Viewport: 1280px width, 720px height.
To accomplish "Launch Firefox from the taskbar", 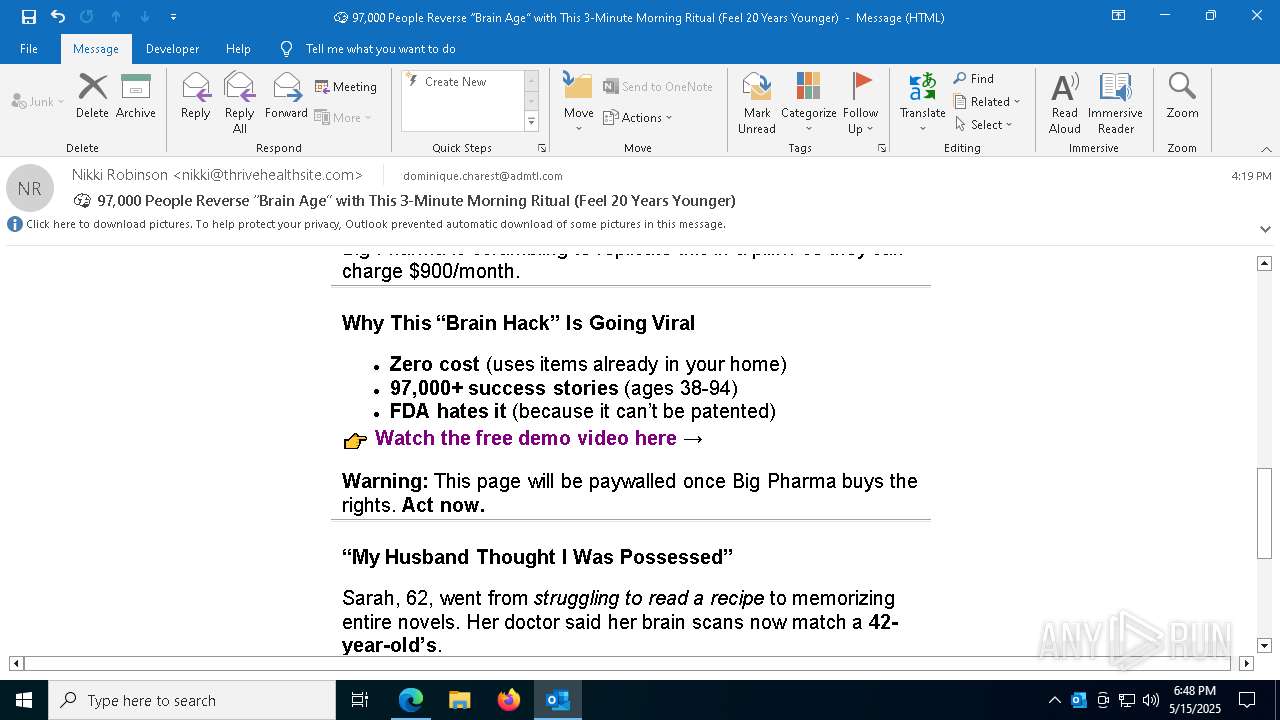I will point(509,700).
